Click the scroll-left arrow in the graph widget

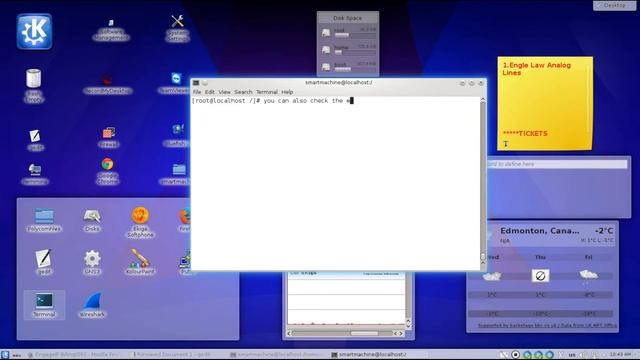[x=289, y=333]
